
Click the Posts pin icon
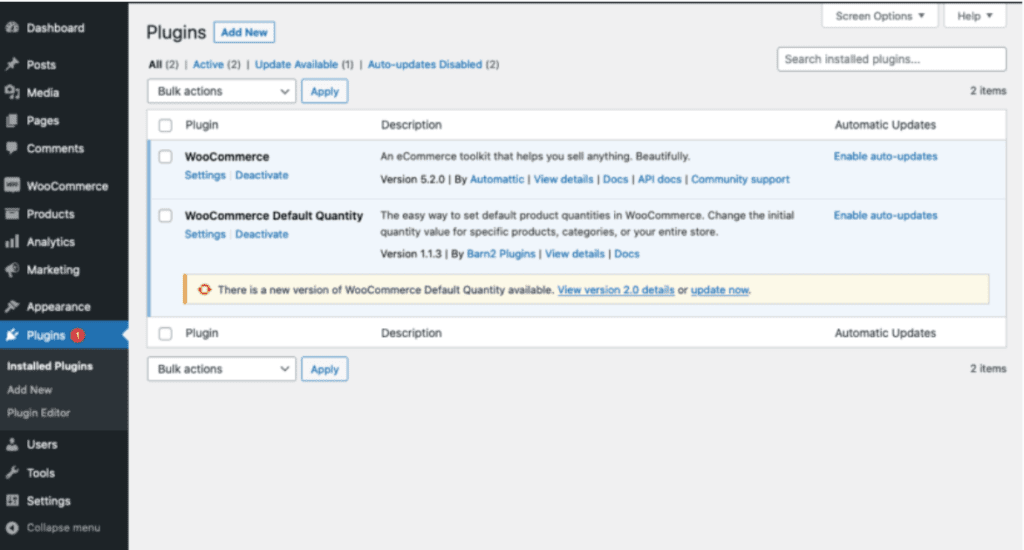pos(12,64)
